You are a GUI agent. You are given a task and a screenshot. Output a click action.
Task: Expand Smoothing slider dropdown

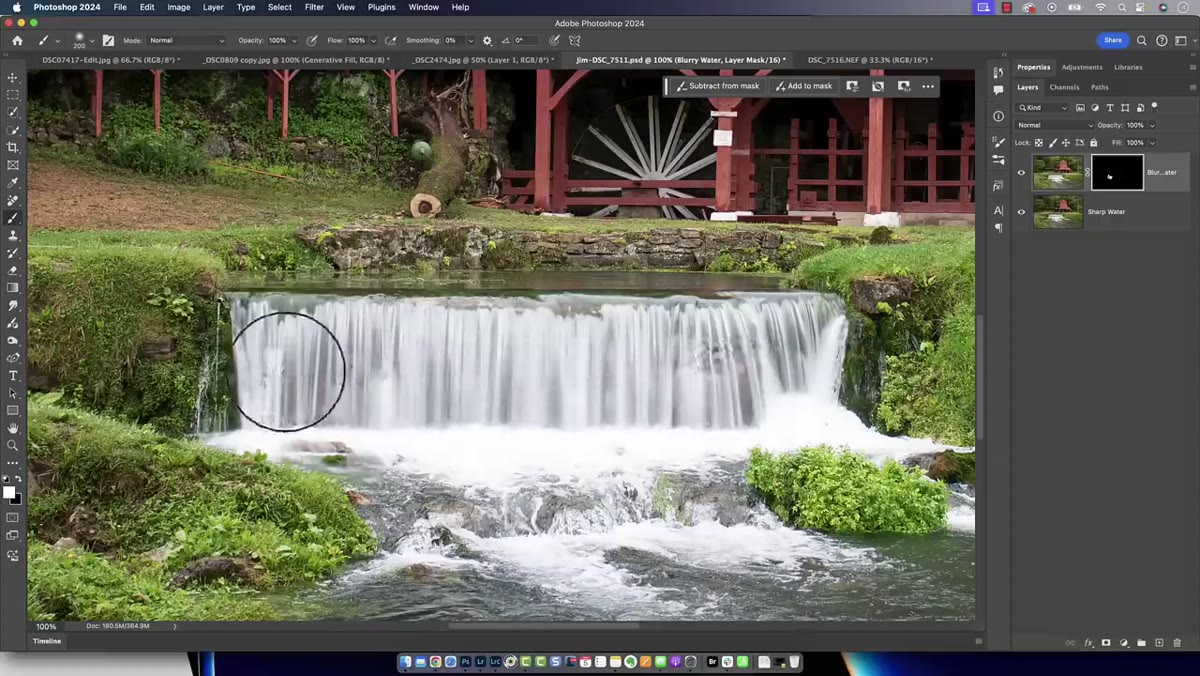pyautogui.click(x=470, y=41)
